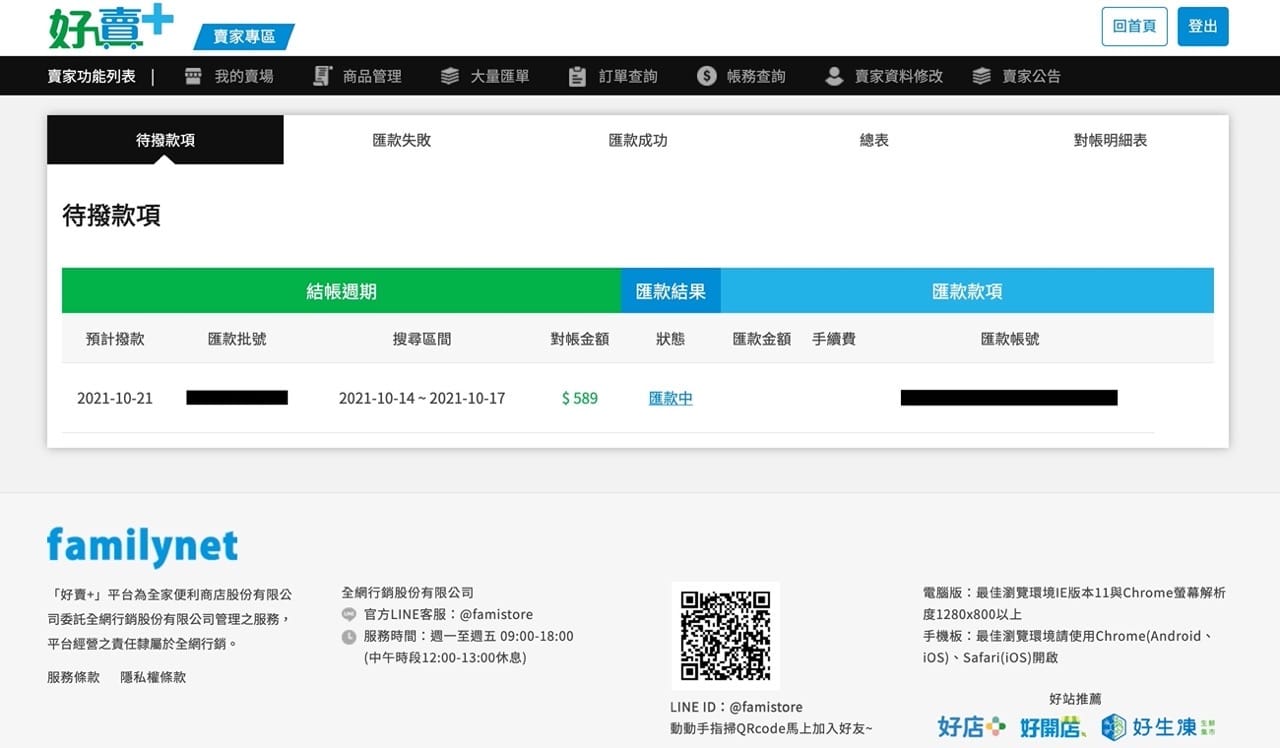
Task: Click the $ 589 amount
Action: (580, 398)
